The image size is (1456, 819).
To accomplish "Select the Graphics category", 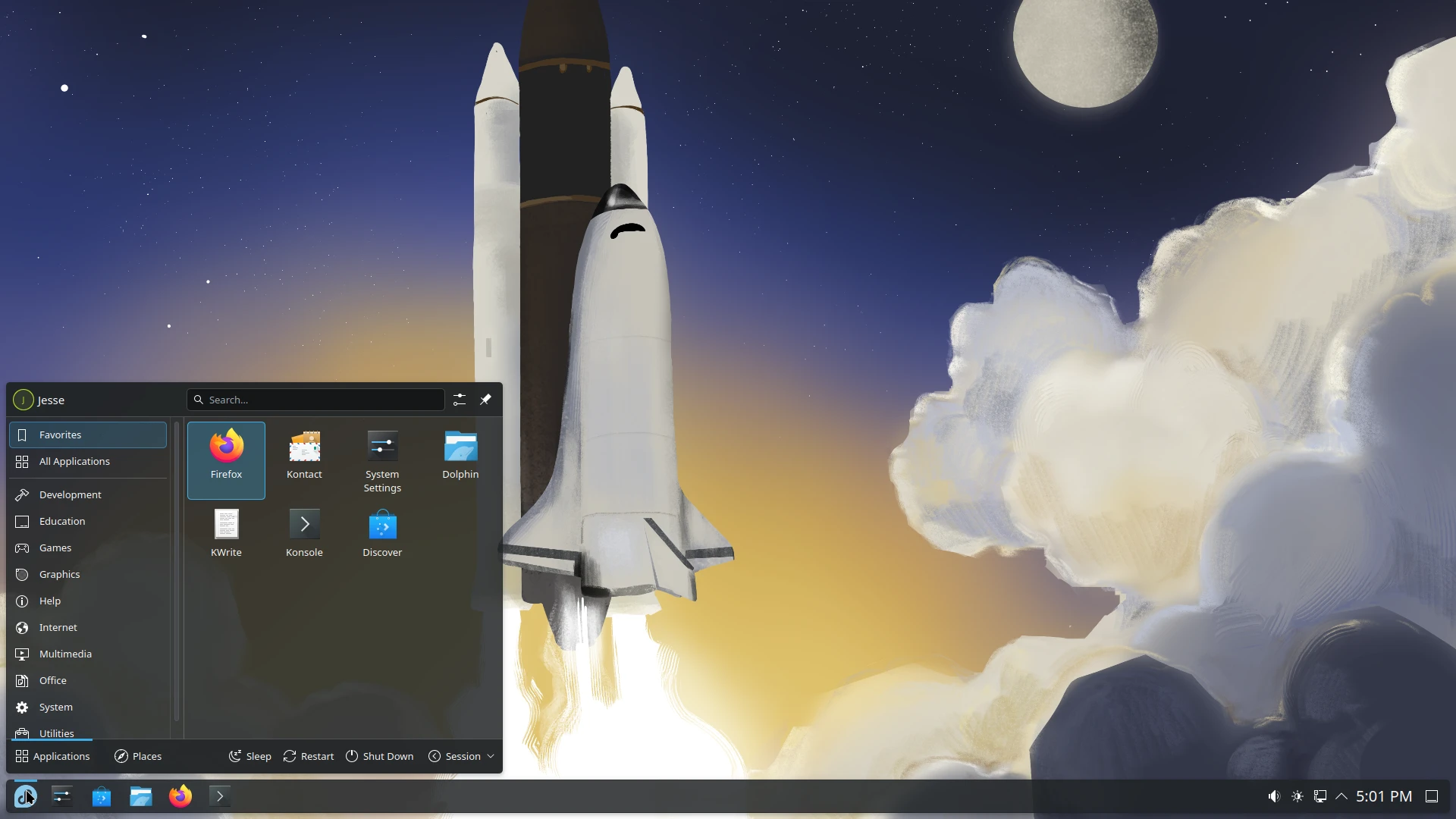I will pyautogui.click(x=59, y=574).
